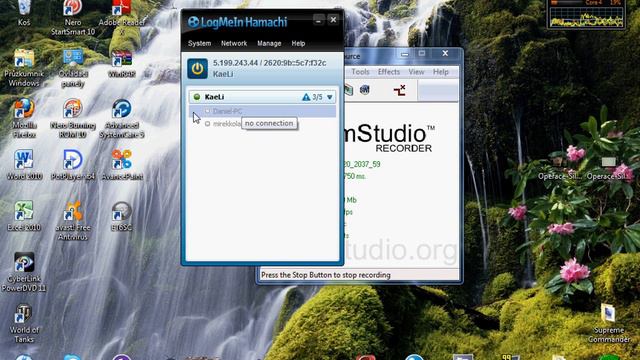Open the Help menu in Hamachi
The width and height of the screenshot is (640, 360).
coord(298,43)
